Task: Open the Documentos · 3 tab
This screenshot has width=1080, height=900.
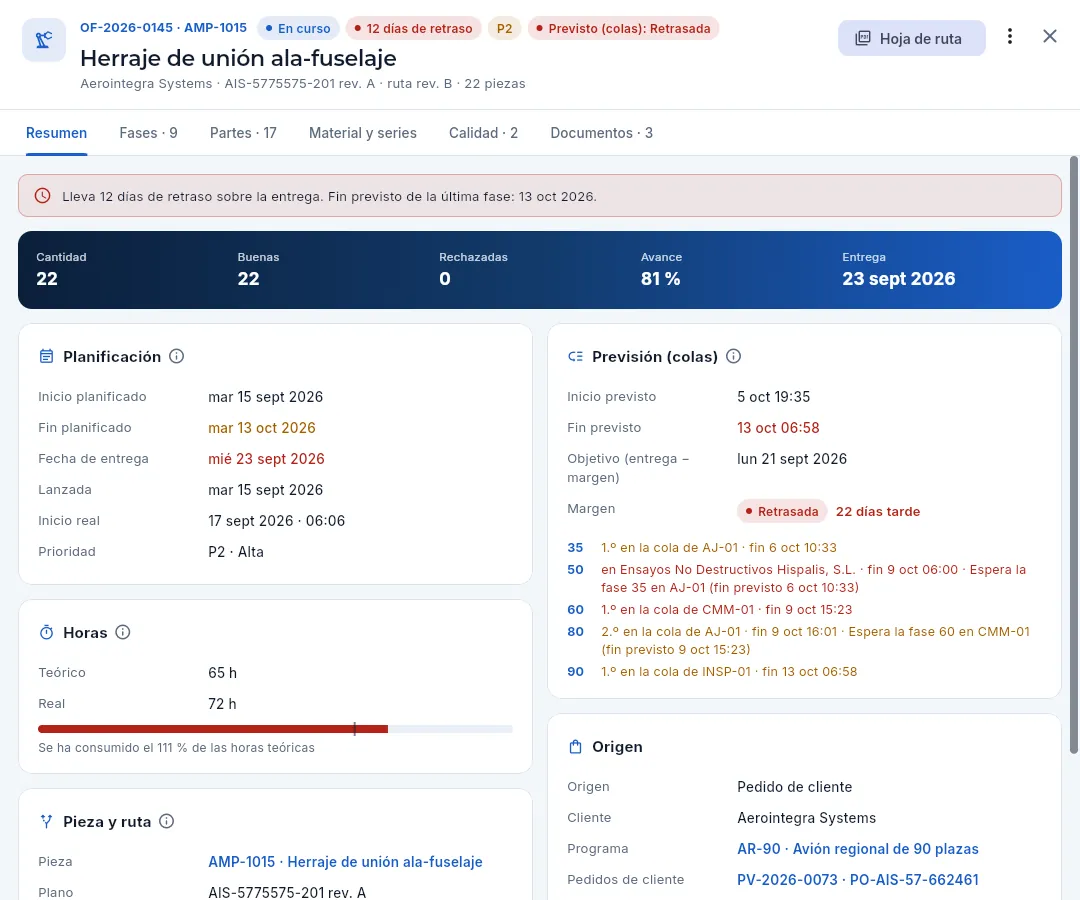Action: pos(601,133)
